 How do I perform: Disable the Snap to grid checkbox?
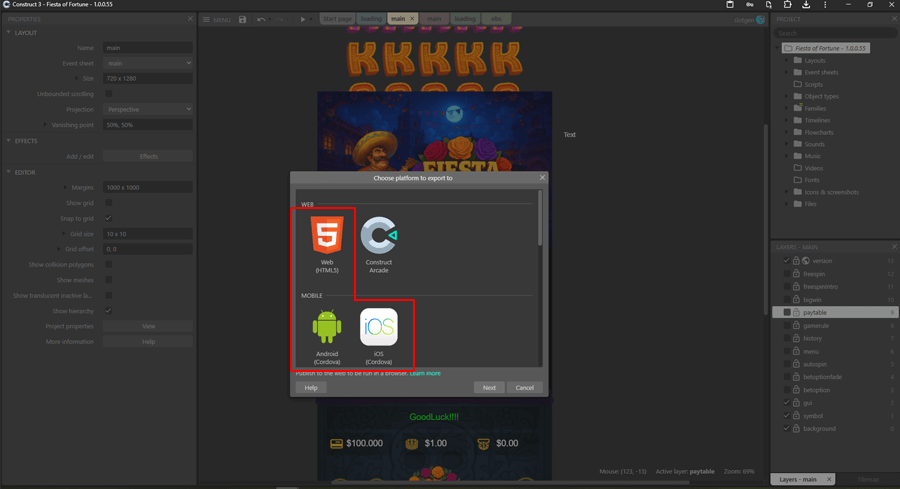109,218
